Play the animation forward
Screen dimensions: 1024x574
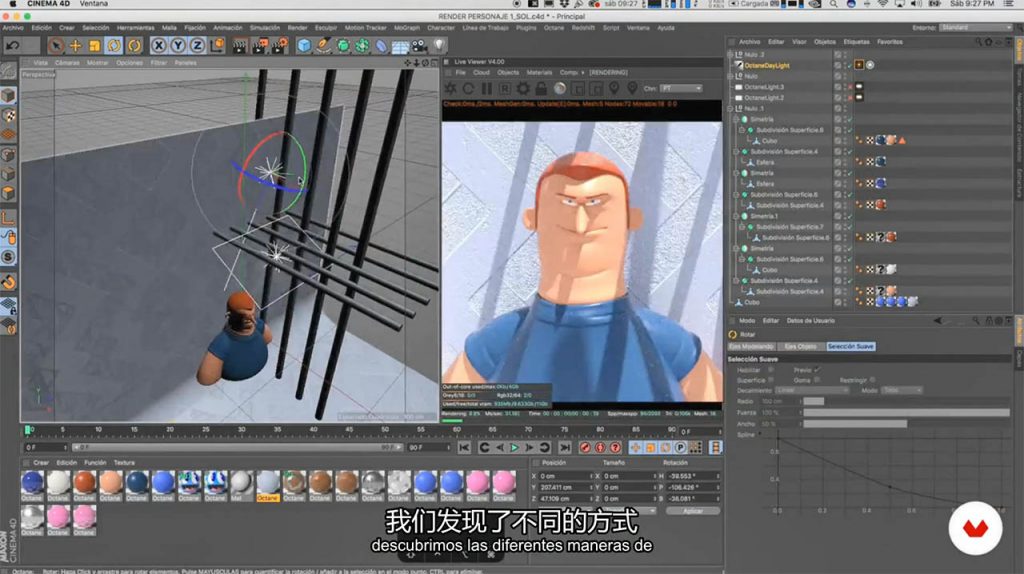515,447
